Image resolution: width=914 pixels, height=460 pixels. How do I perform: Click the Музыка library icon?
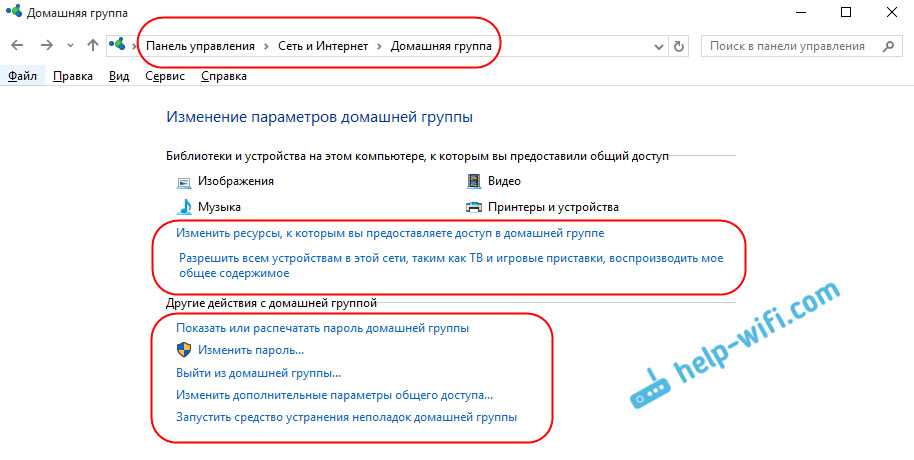(184, 207)
